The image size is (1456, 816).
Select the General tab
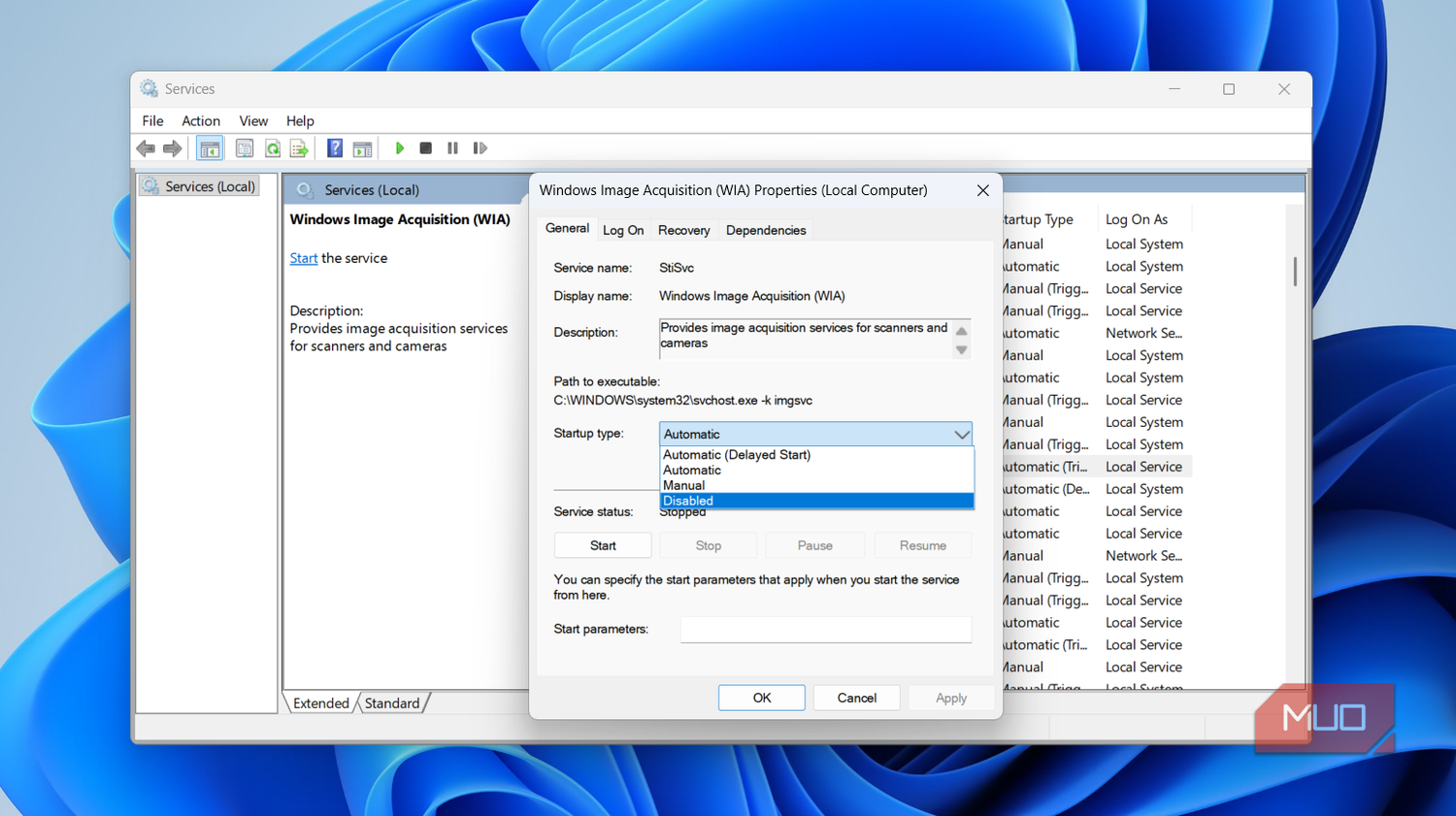[567, 228]
